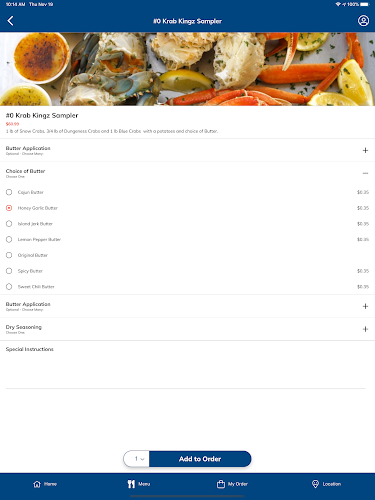Tap the status bar clock time
The image size is (375, 500).
point(15,4)
